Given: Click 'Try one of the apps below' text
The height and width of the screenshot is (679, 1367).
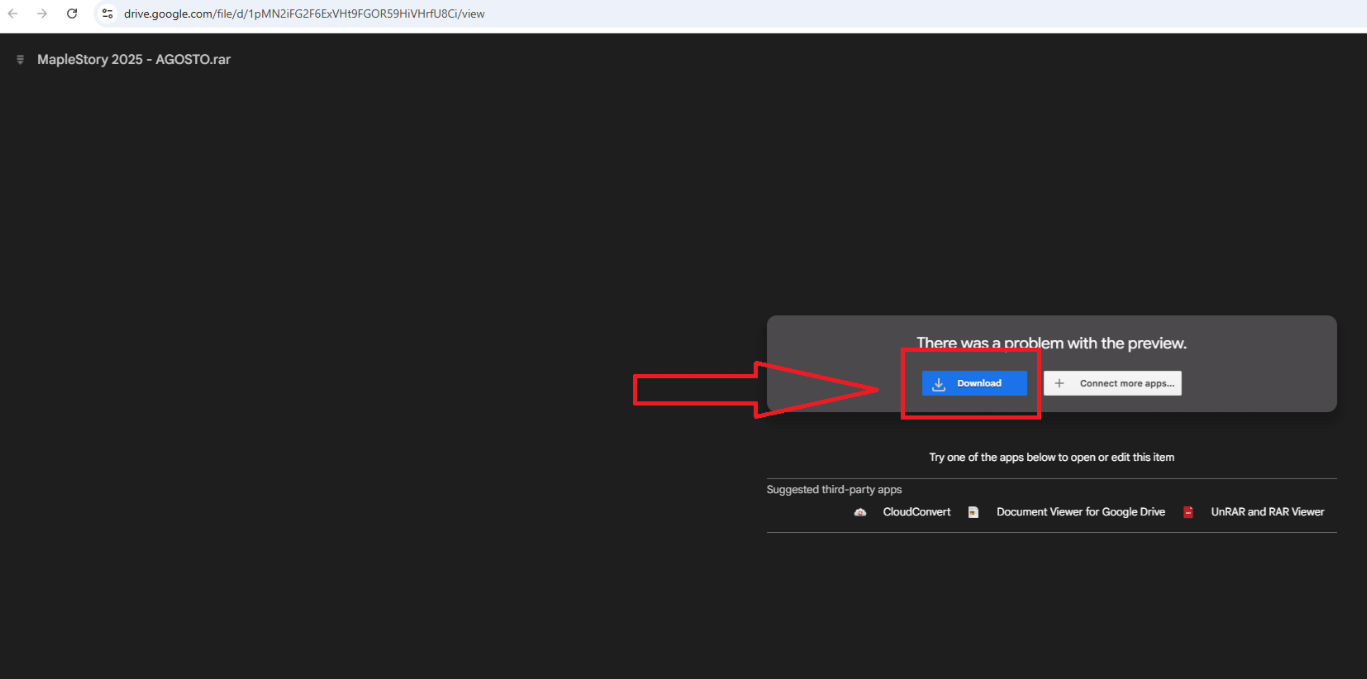Looking at the screenshot, I should point(1052,457).
